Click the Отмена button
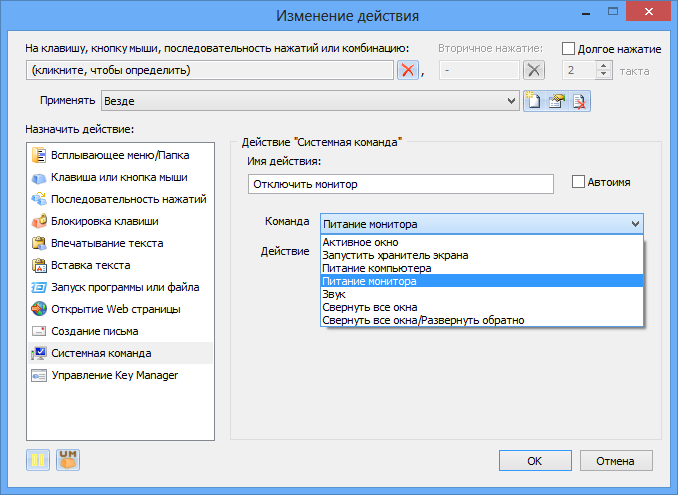 click(616, 461)
